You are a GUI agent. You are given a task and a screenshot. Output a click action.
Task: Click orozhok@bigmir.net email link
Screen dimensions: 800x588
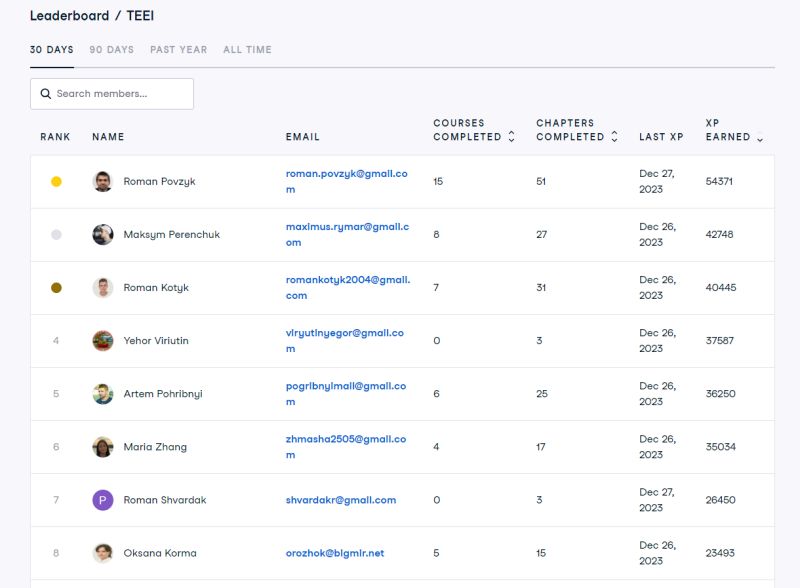pos(335,553)
